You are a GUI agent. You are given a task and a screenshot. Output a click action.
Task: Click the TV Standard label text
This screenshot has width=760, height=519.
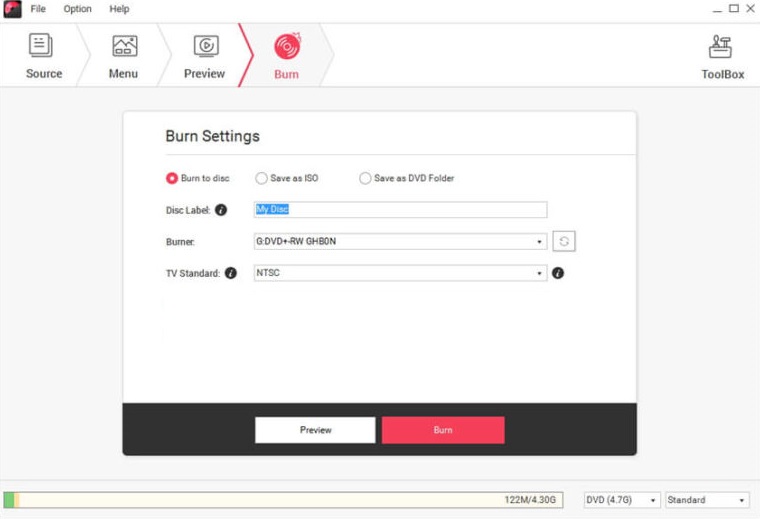(193, 273)
